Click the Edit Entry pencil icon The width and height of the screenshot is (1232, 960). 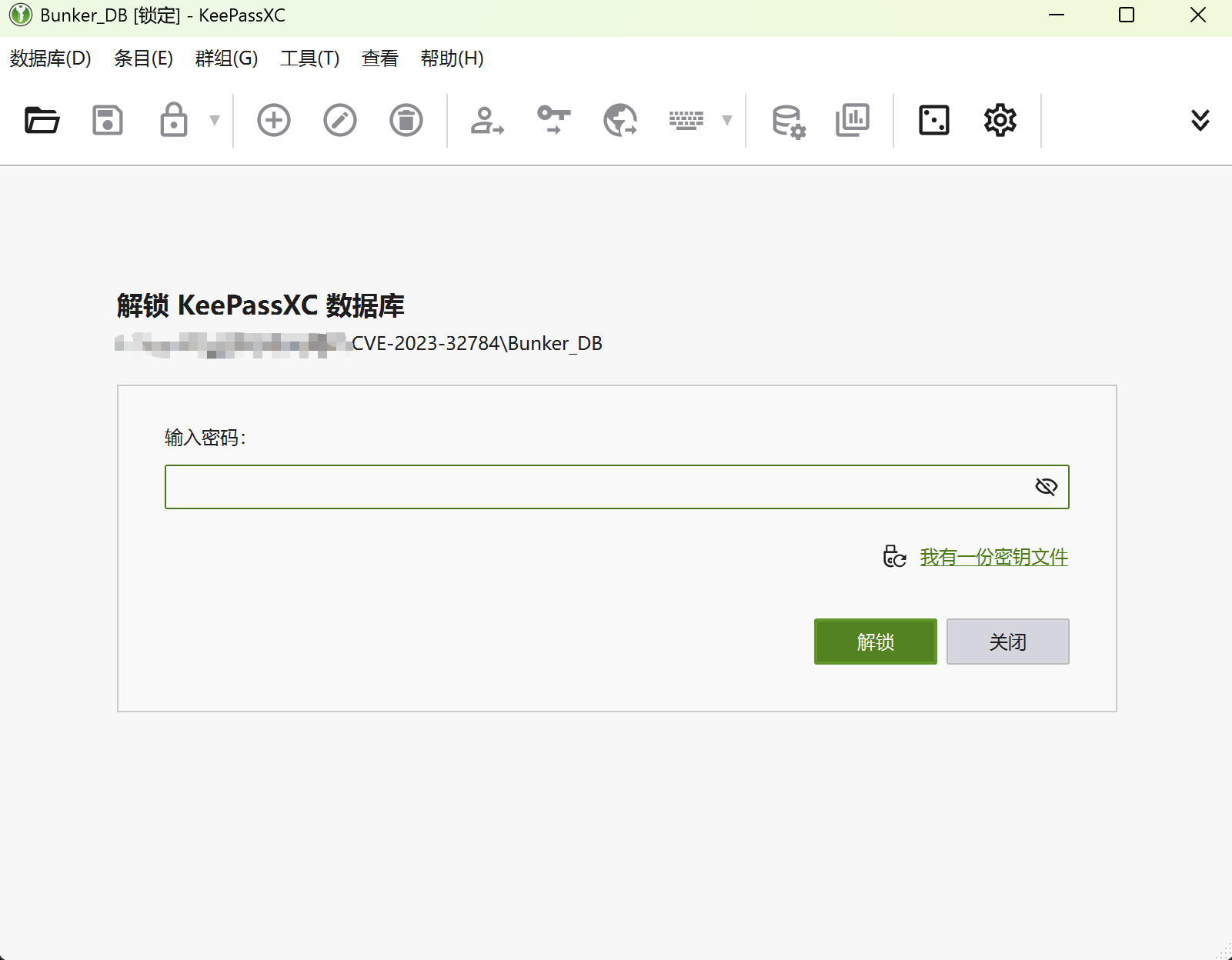pos(340,120)
